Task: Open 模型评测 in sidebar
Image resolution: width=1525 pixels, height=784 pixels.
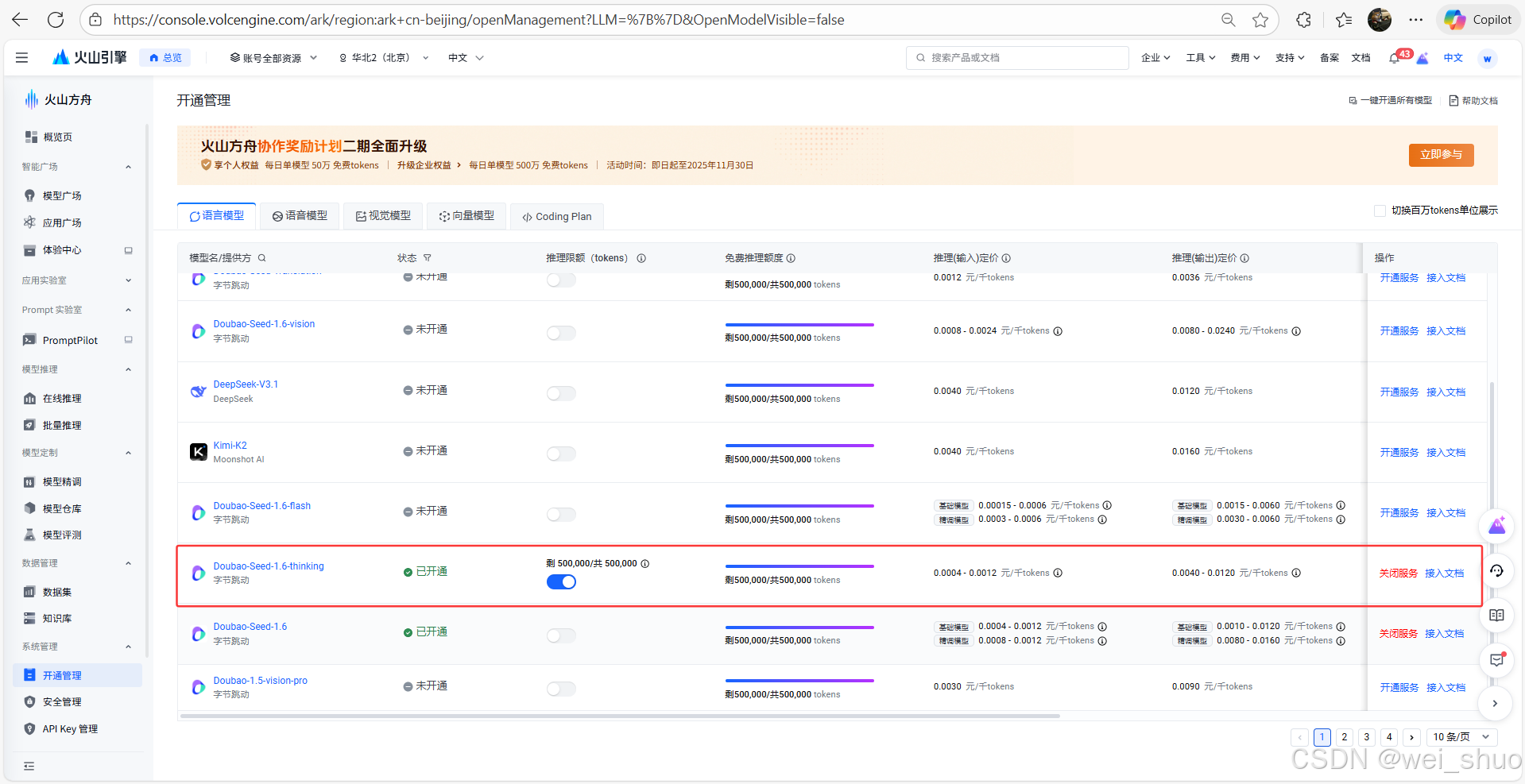Action: pyautogui.click(x=62, y=535)
